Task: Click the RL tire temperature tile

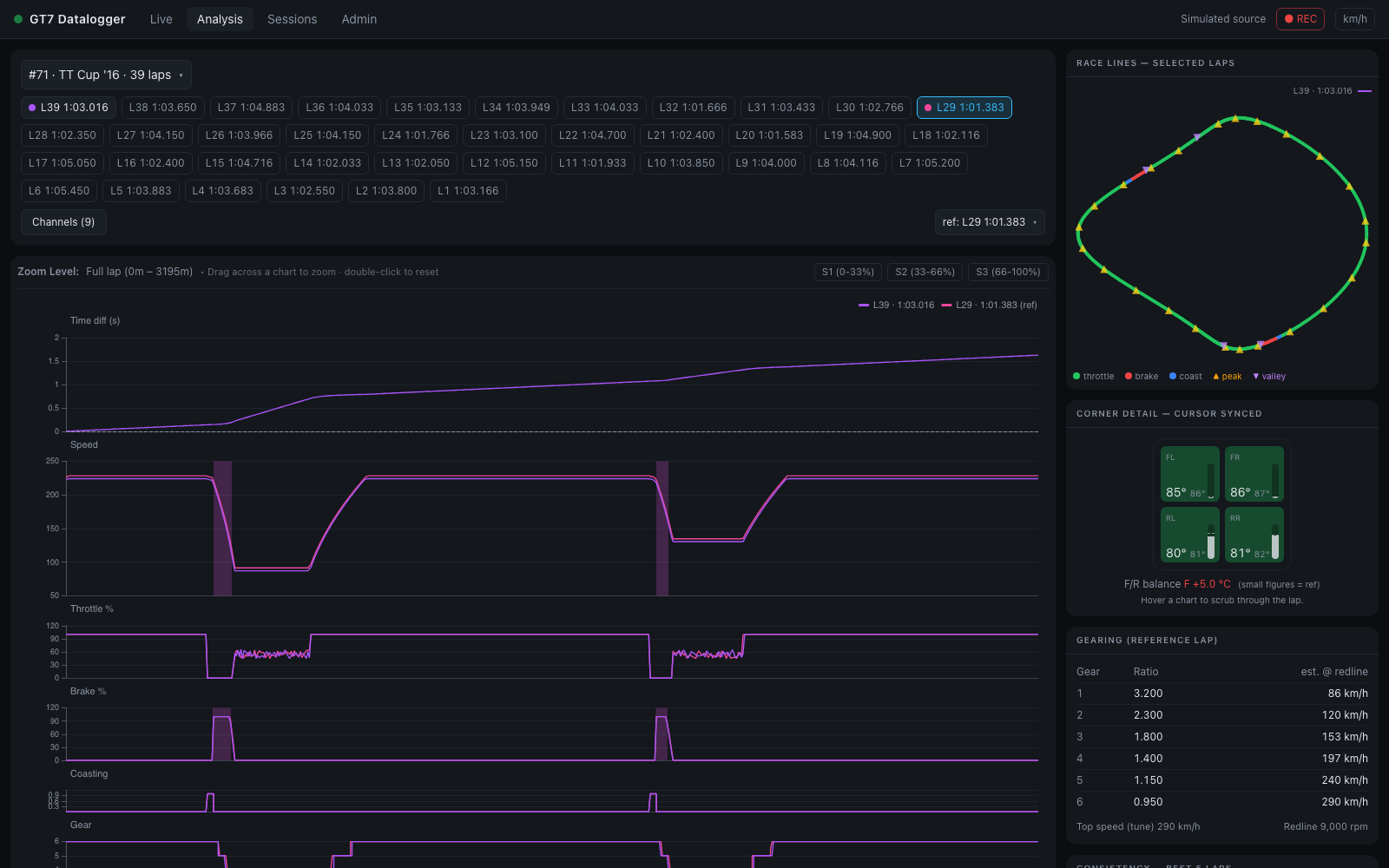Action: click(1190, 535)
